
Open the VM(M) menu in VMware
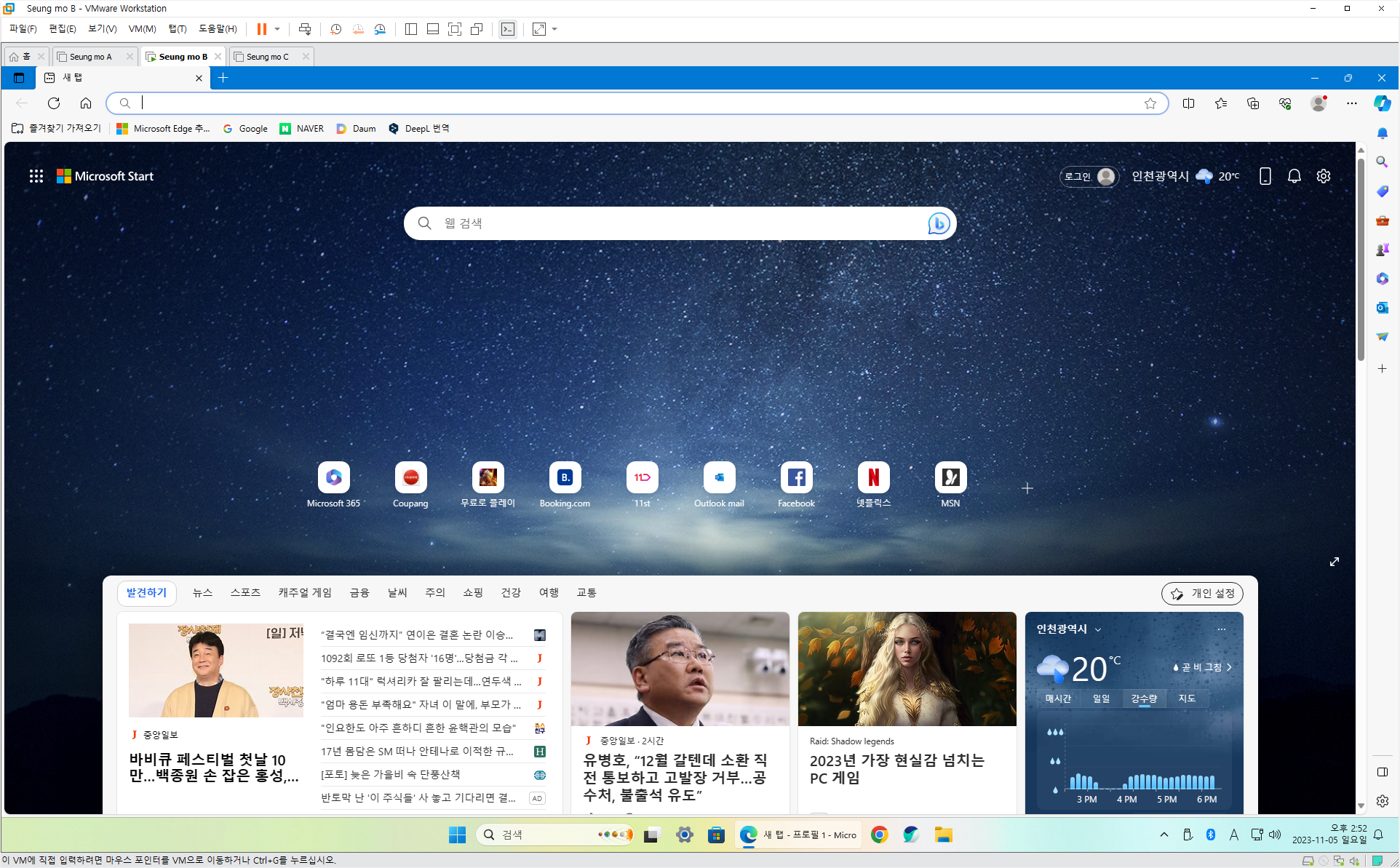pos(142,29)
